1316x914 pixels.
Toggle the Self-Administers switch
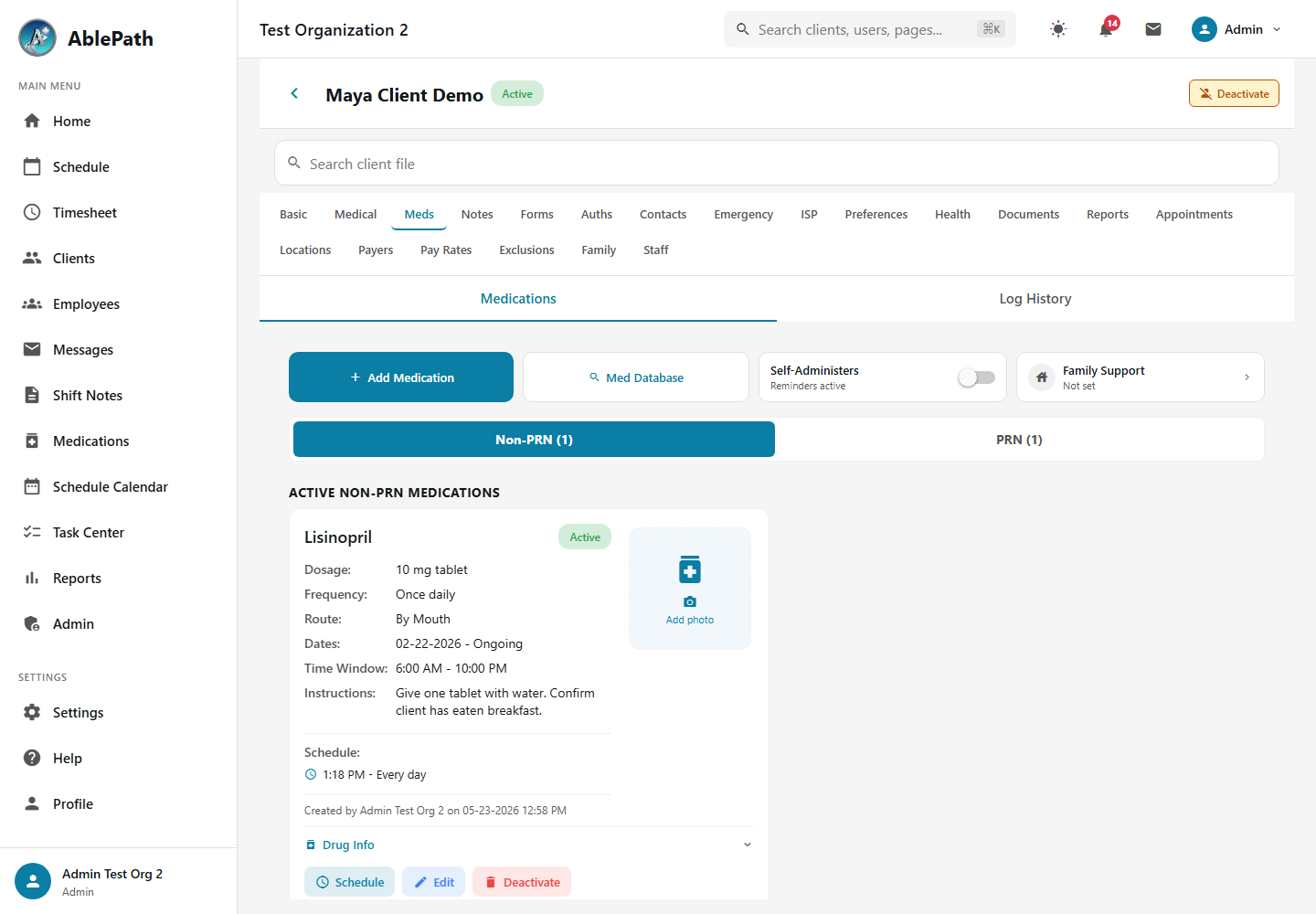tap(976, 377)
